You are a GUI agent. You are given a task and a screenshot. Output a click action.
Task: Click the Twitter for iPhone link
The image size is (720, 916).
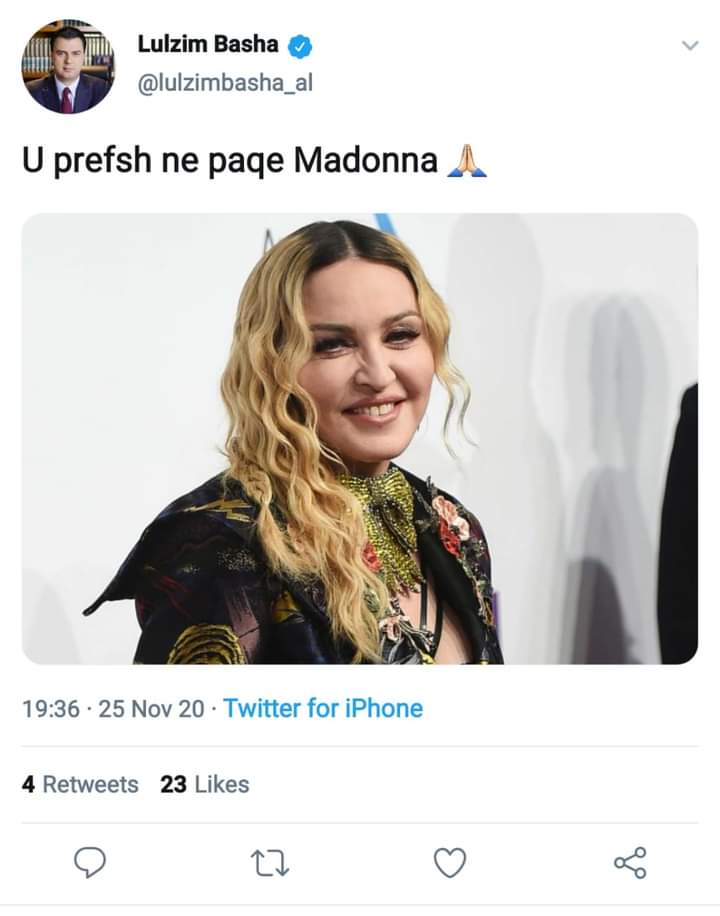[x=322, y=709]
